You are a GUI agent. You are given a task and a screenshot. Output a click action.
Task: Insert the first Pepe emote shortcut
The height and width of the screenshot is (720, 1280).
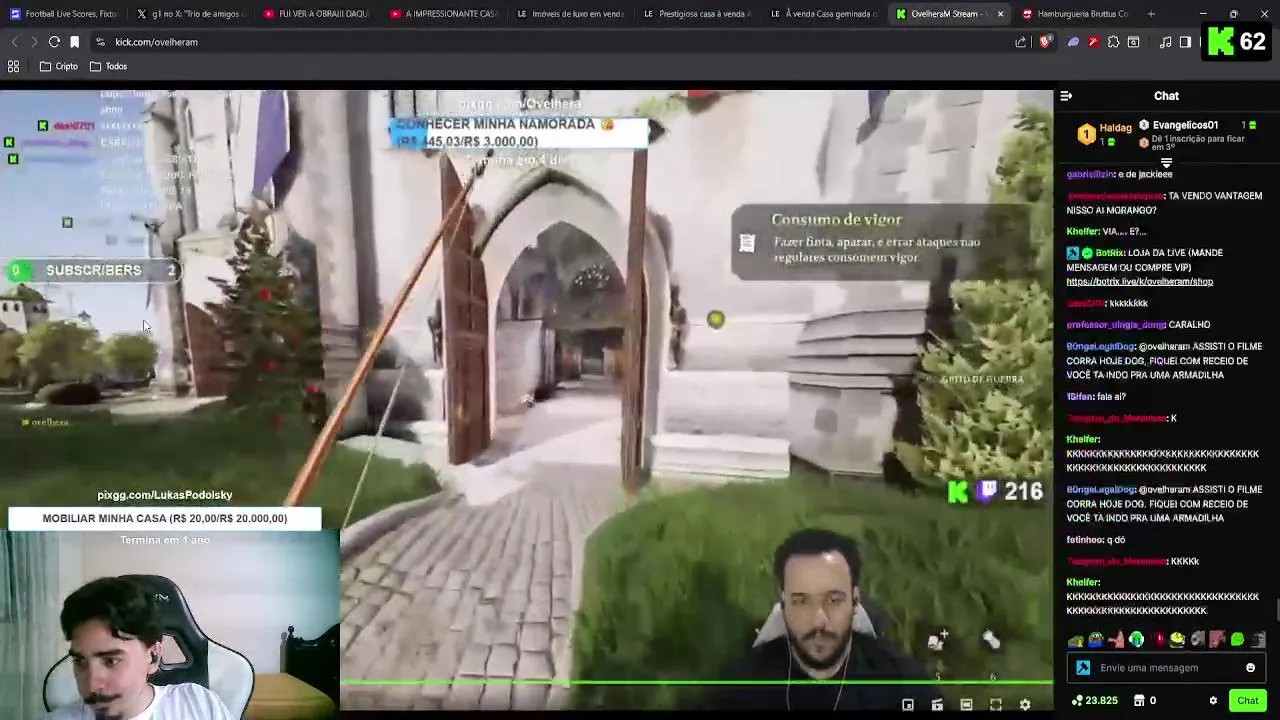pyautogui.click(x=1075, y=640)
